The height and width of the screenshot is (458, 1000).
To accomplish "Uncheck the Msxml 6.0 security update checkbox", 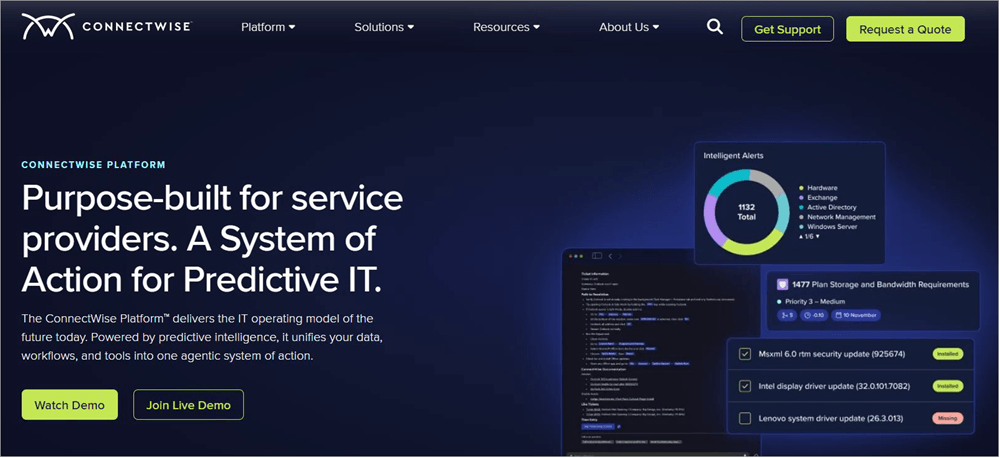I will [744, 353].
